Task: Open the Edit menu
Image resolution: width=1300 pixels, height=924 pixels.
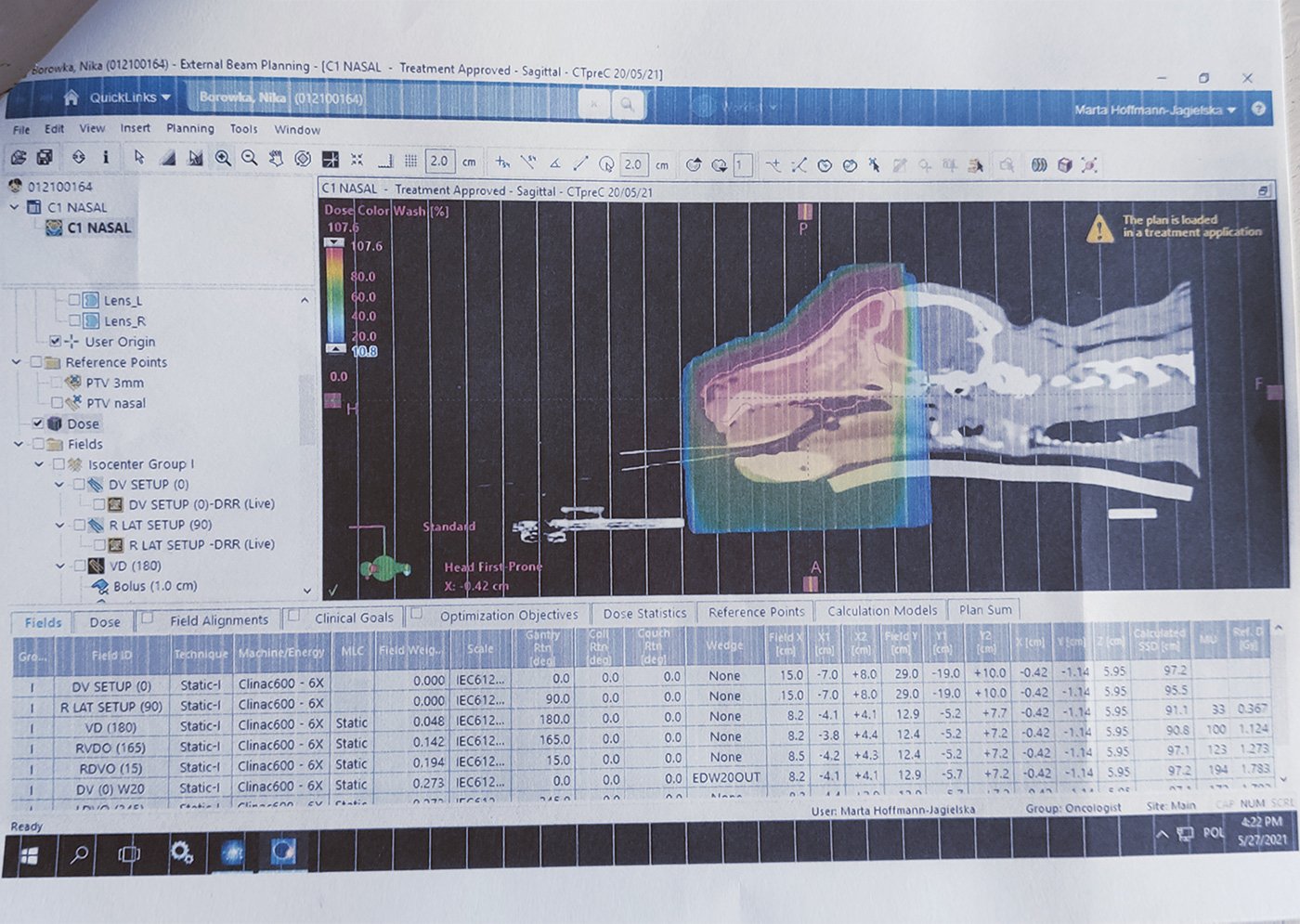Action: coord(55,128)
